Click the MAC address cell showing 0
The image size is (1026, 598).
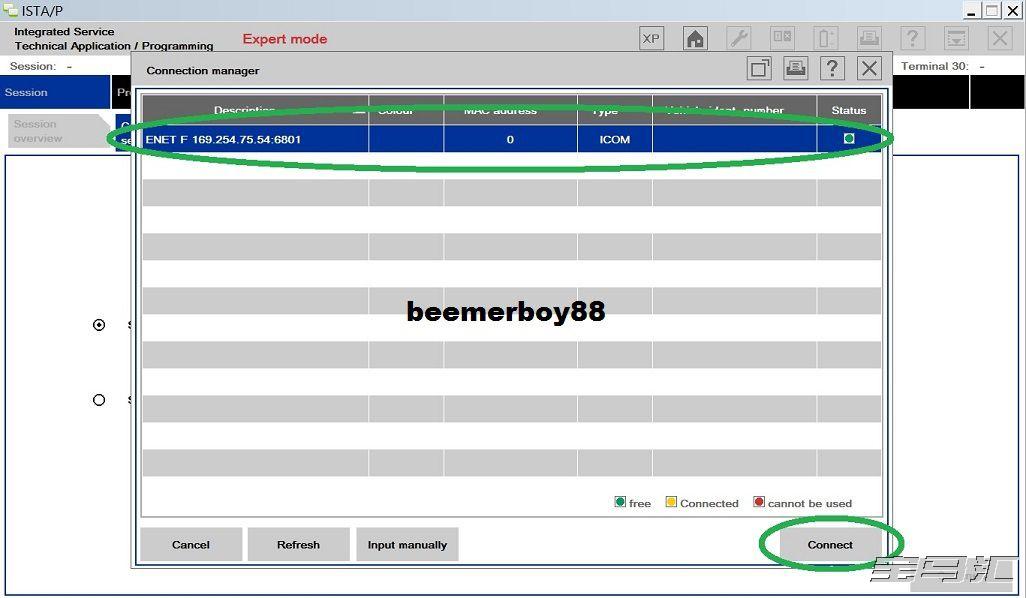(x=510, y=139)
